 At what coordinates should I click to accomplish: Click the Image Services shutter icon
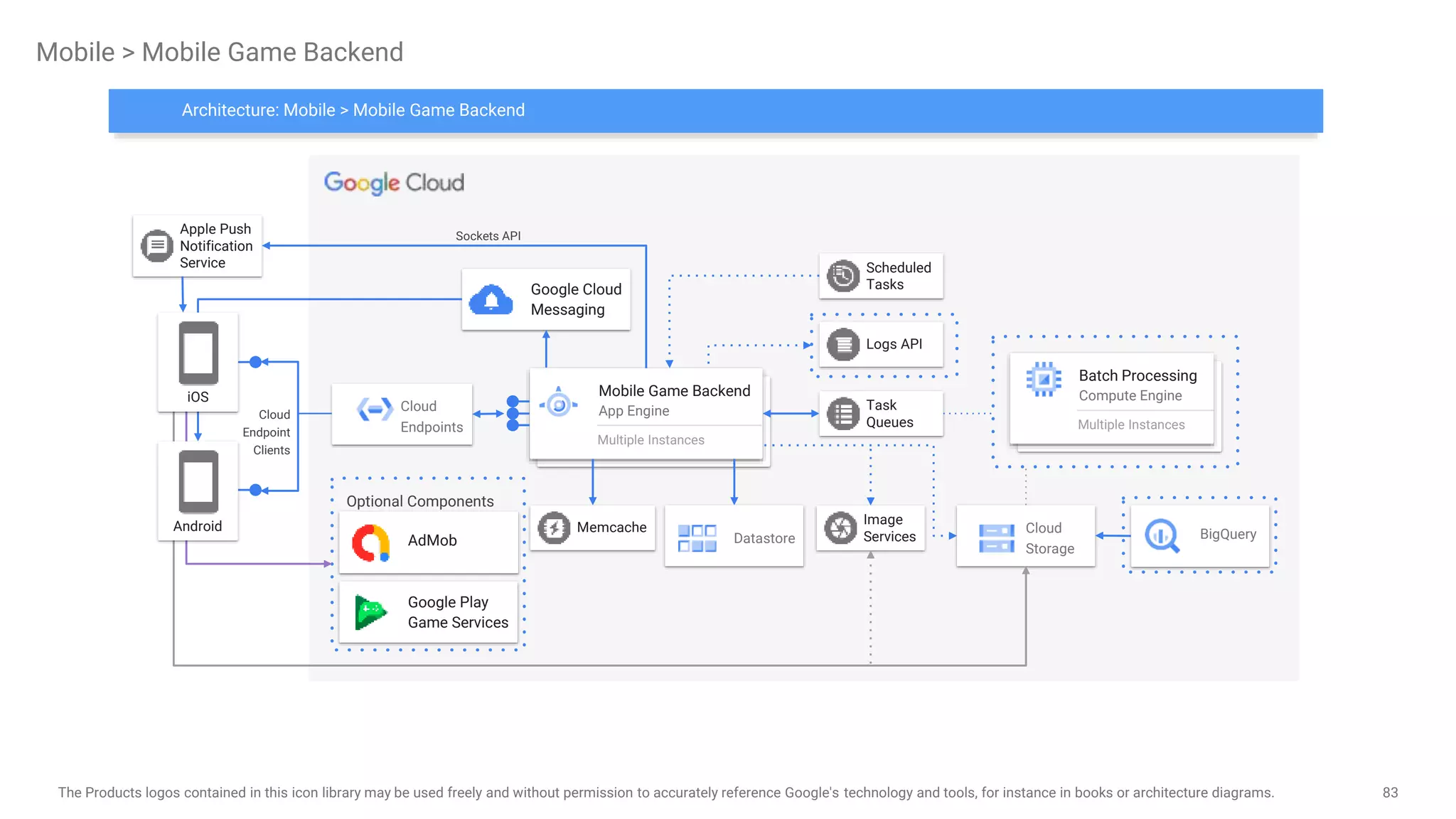(840, 528)
